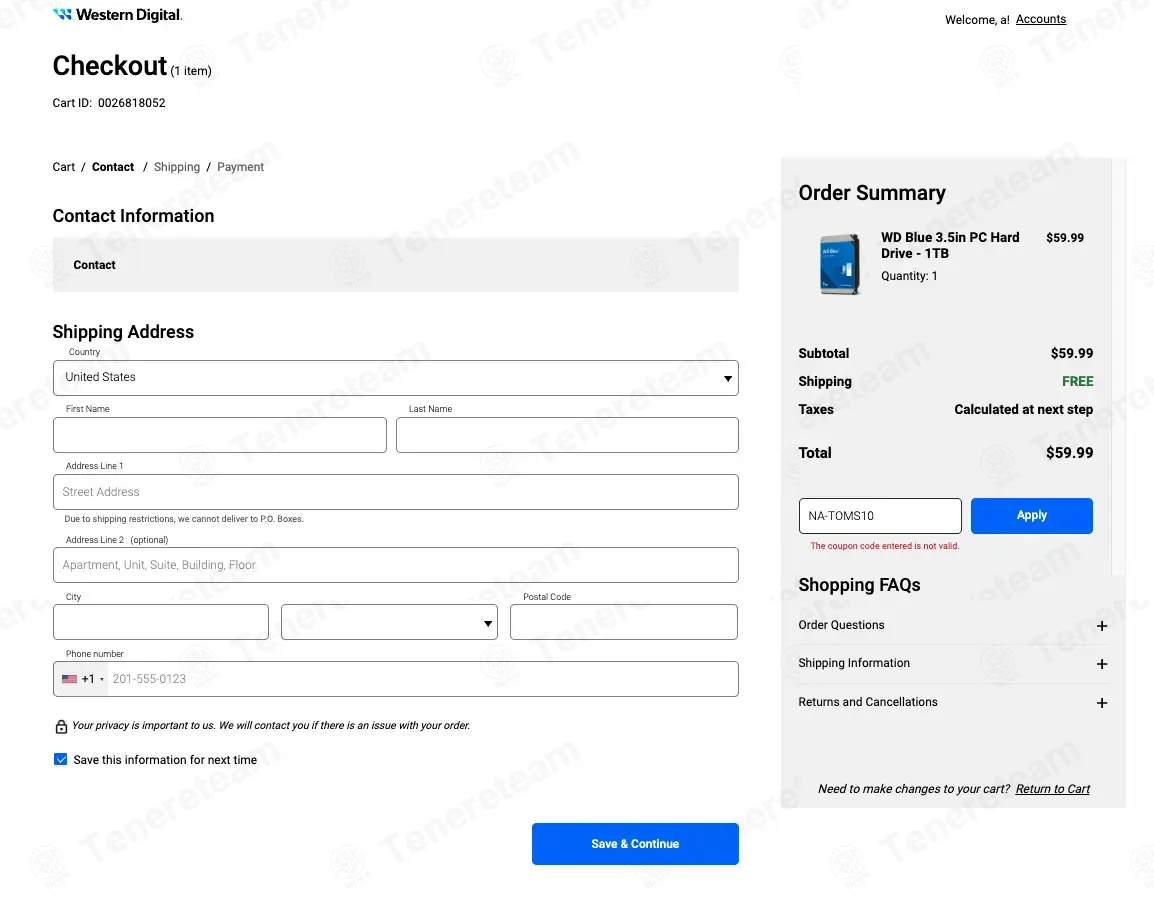
Task: Open the state dropdown next to City
Action: click(389, 622)
